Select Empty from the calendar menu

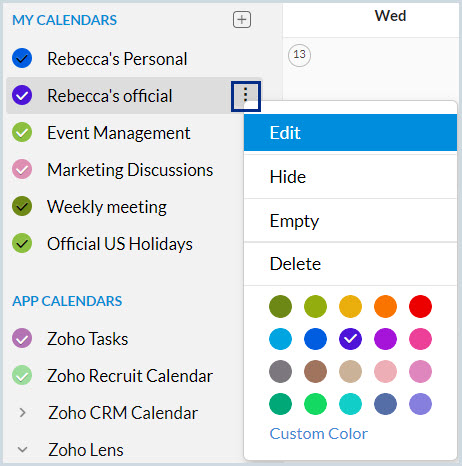click(350, 220)
